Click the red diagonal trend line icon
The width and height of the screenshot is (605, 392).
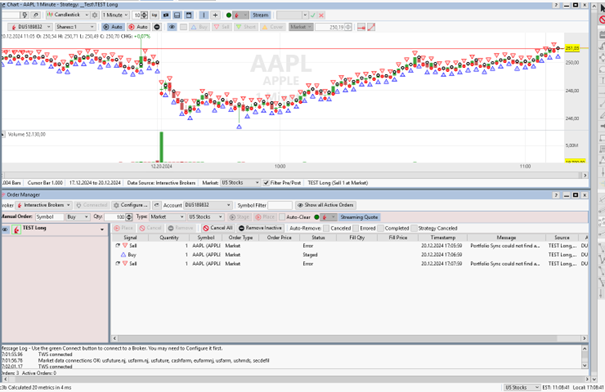pyautogui.click(x=371, y=27)
